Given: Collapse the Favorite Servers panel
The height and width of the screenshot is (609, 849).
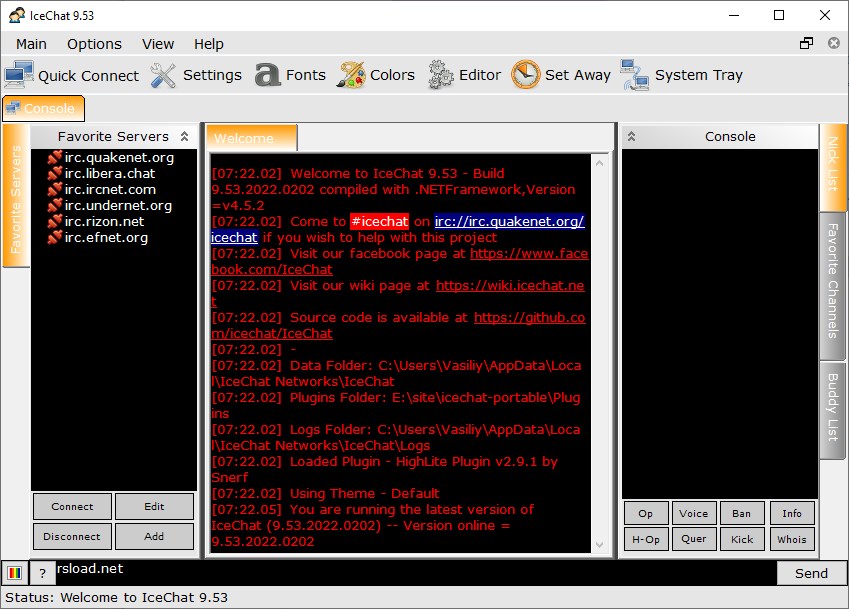Looking at the screenshot, I should [x=184, y=136].
